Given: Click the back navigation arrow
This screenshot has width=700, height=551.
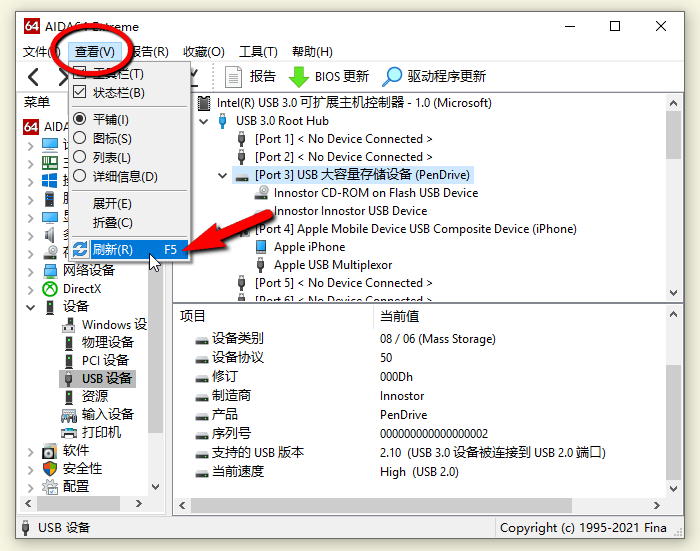Looking at the screenshot, I should click(x=34, y=77).
